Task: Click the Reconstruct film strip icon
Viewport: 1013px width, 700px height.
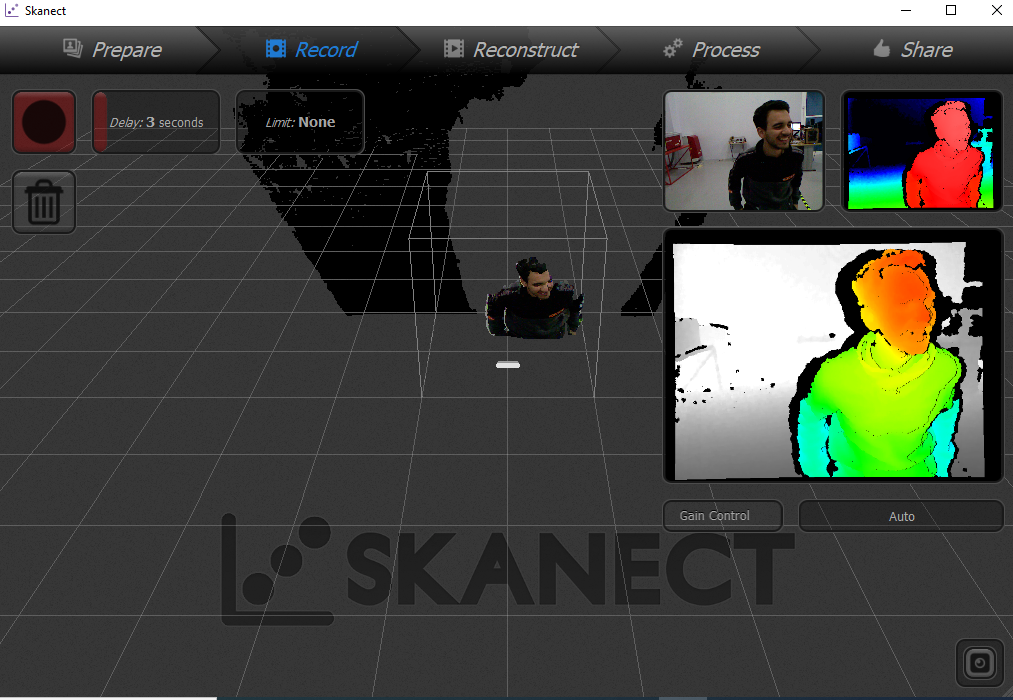Action: coord(454,48)
